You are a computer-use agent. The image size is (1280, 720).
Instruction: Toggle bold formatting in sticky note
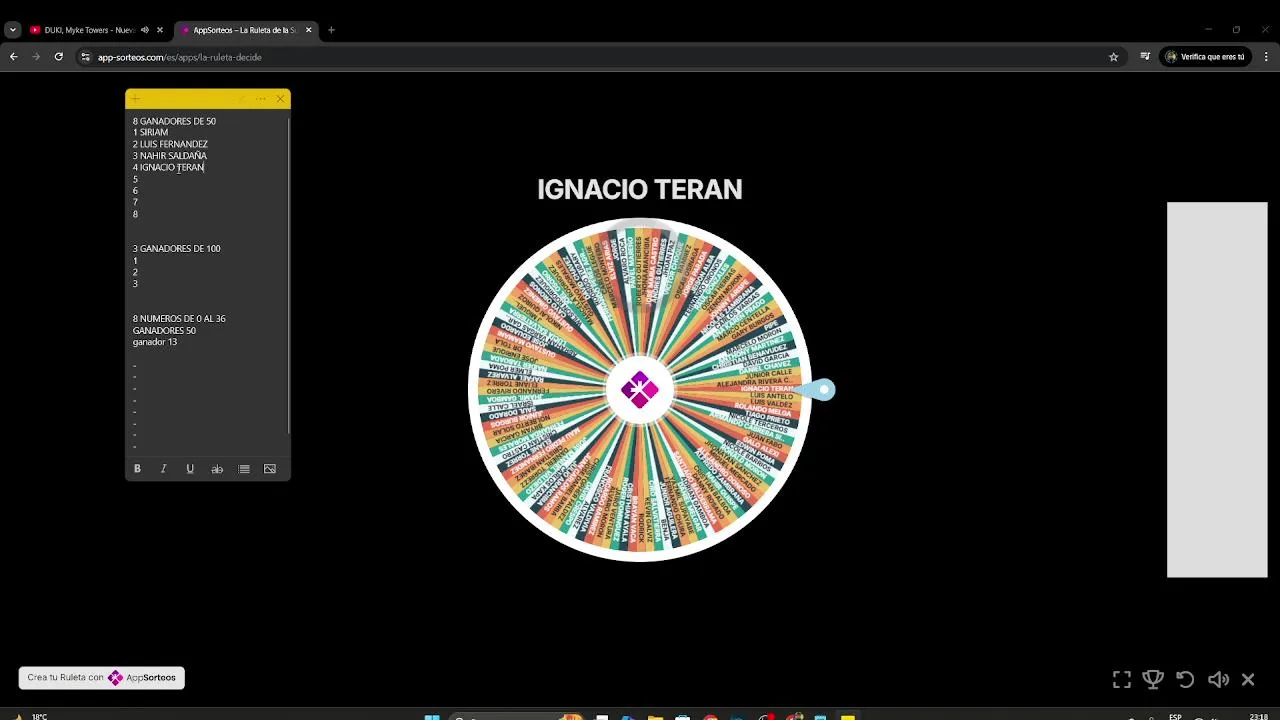click(137, 469)
